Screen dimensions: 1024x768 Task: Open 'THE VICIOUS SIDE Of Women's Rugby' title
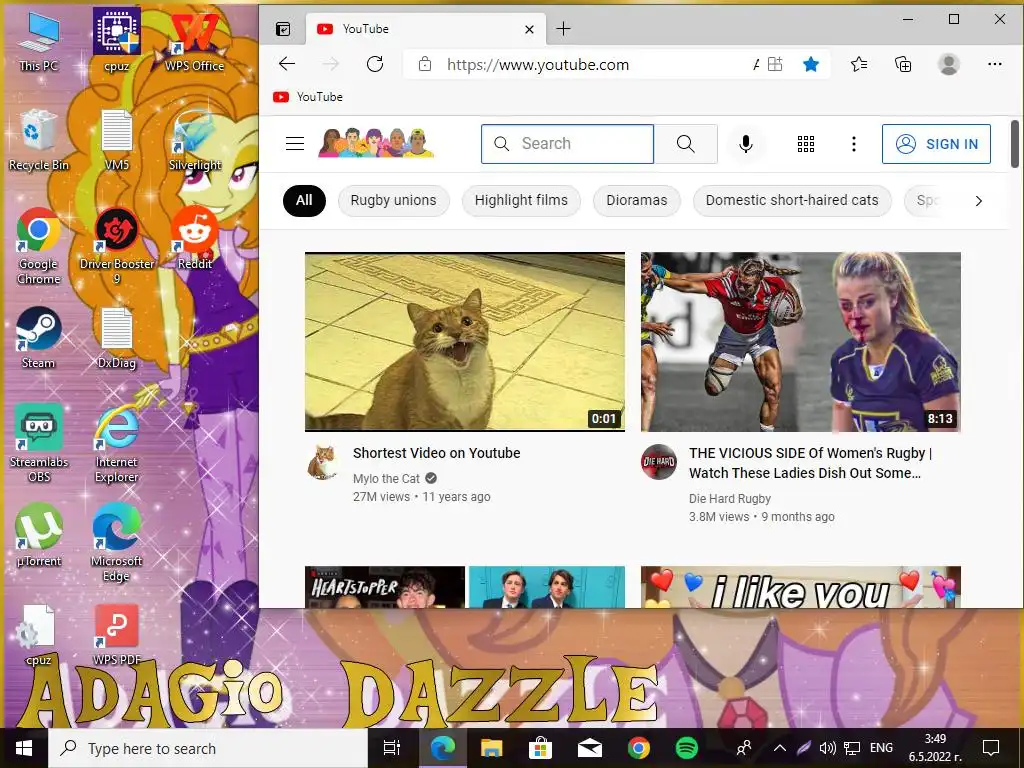pyautogui.click(x=810, y=463)
